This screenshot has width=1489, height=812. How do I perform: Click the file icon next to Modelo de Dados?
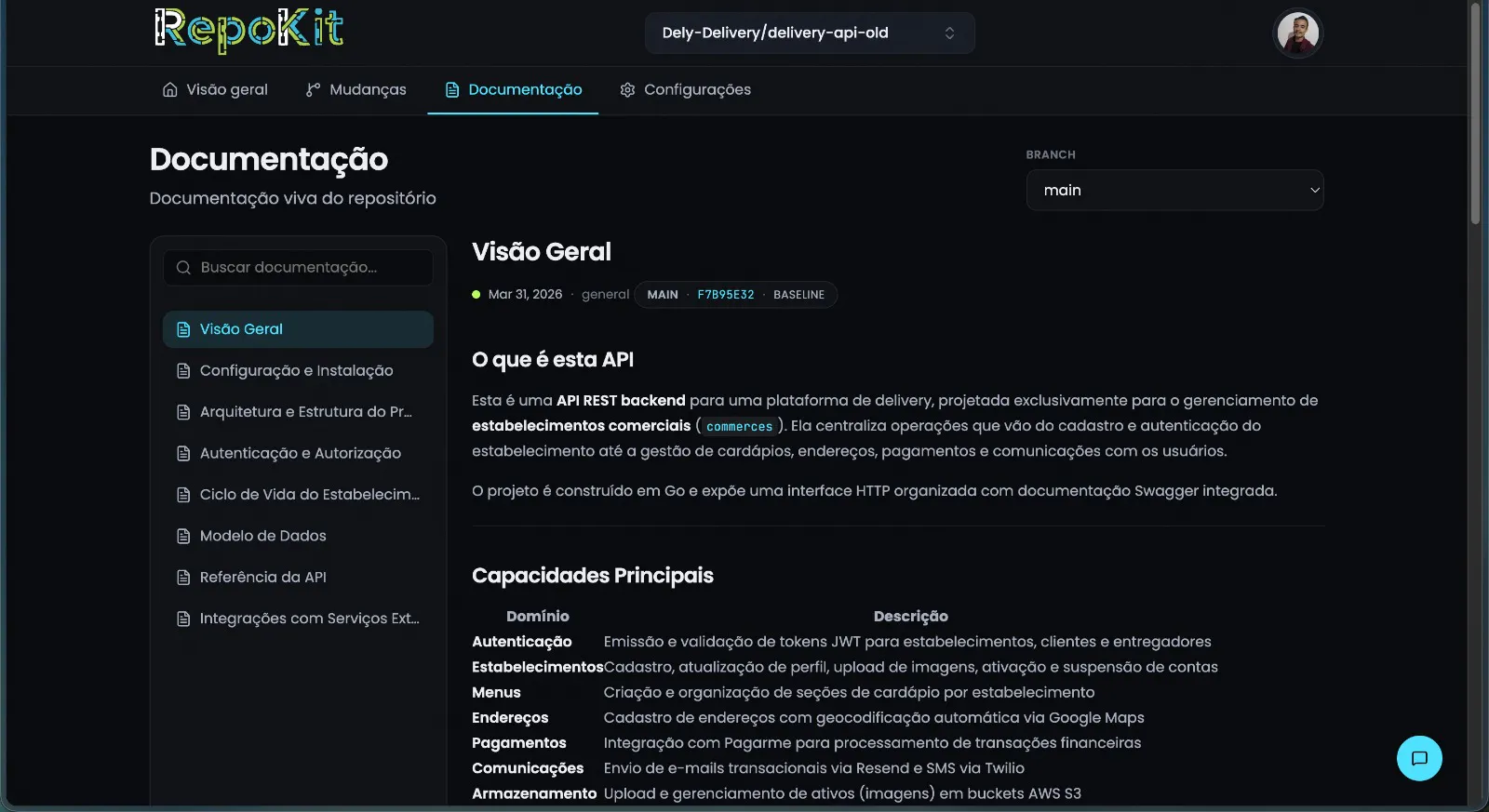tap(183, 536)
